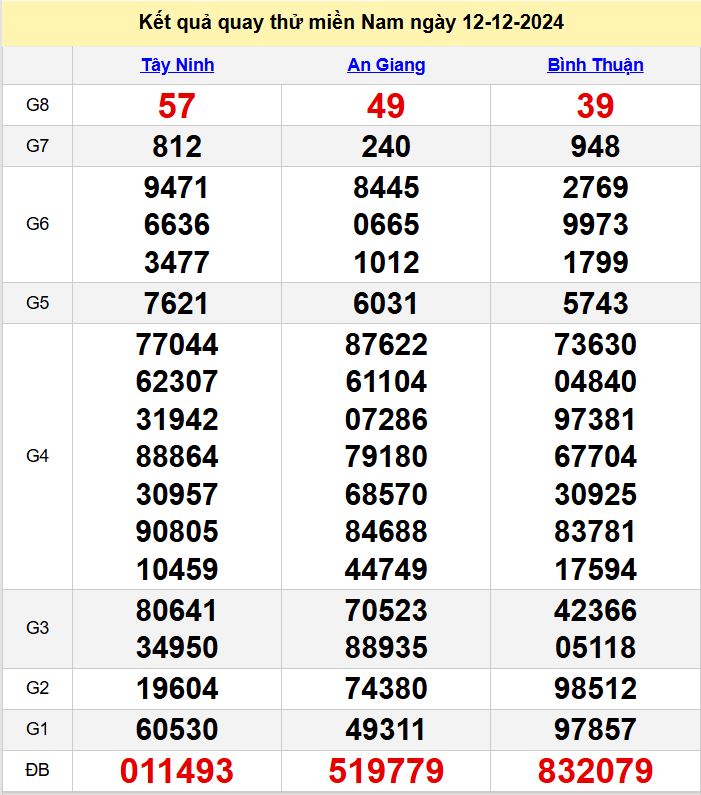Click the G5 number 7621

pyautogui.click(x=177, y=303)
